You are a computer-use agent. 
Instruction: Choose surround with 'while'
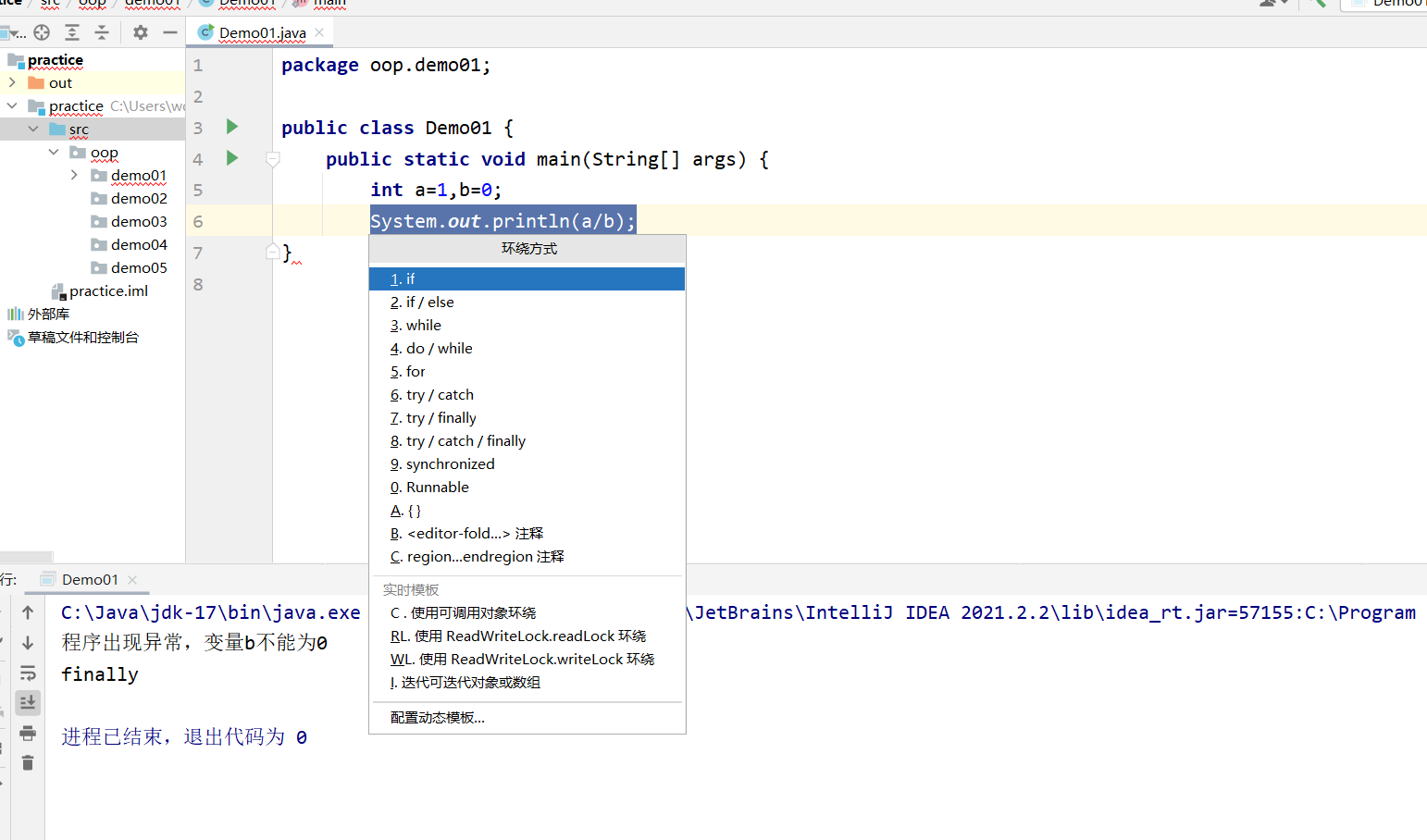click(x=527, y=325)
